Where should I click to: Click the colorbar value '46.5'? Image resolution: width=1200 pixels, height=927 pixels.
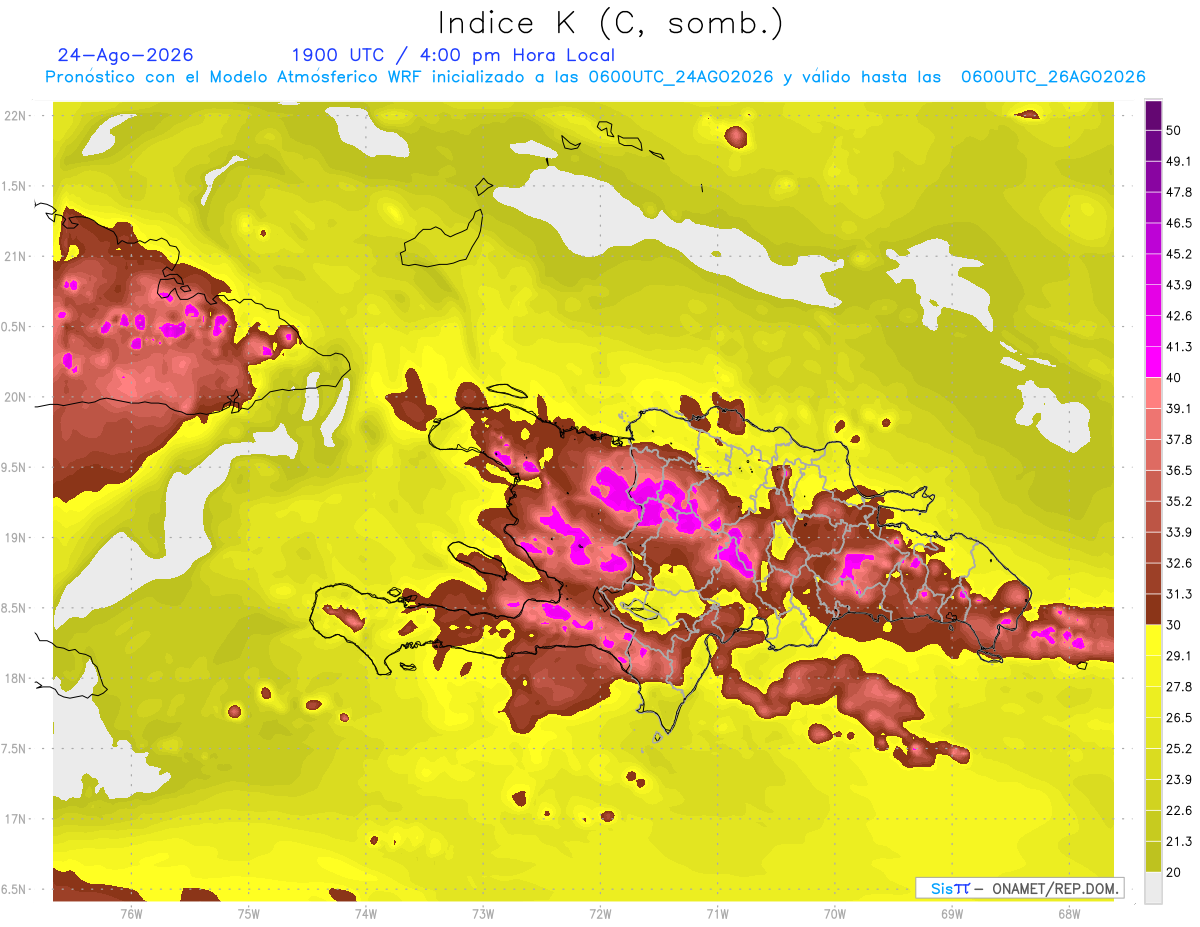[x=1178, y=223]
